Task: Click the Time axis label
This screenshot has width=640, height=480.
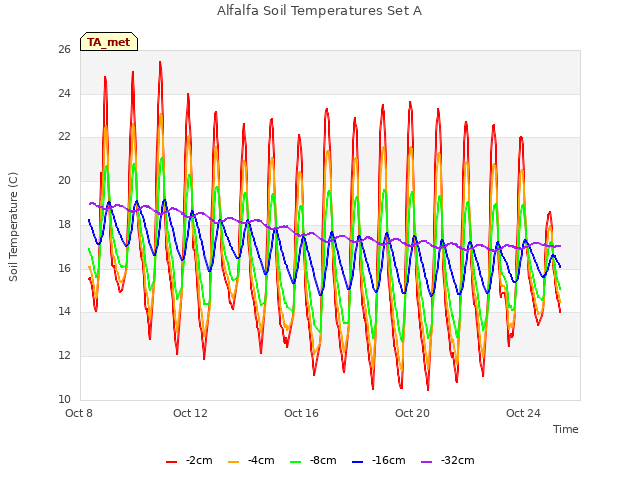Action: (566, 429)
